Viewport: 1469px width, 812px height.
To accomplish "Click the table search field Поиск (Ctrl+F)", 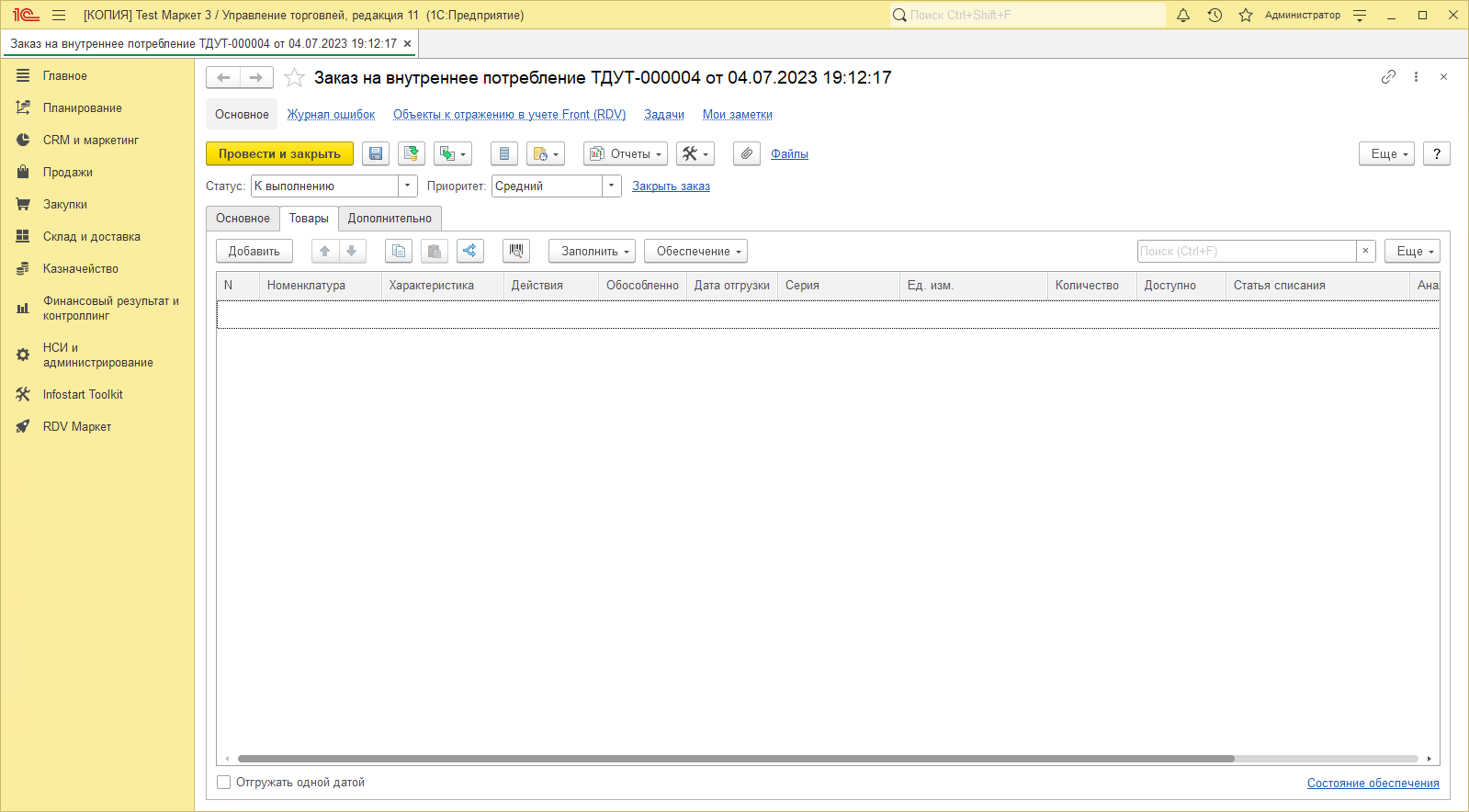I will click(1247, 251).
